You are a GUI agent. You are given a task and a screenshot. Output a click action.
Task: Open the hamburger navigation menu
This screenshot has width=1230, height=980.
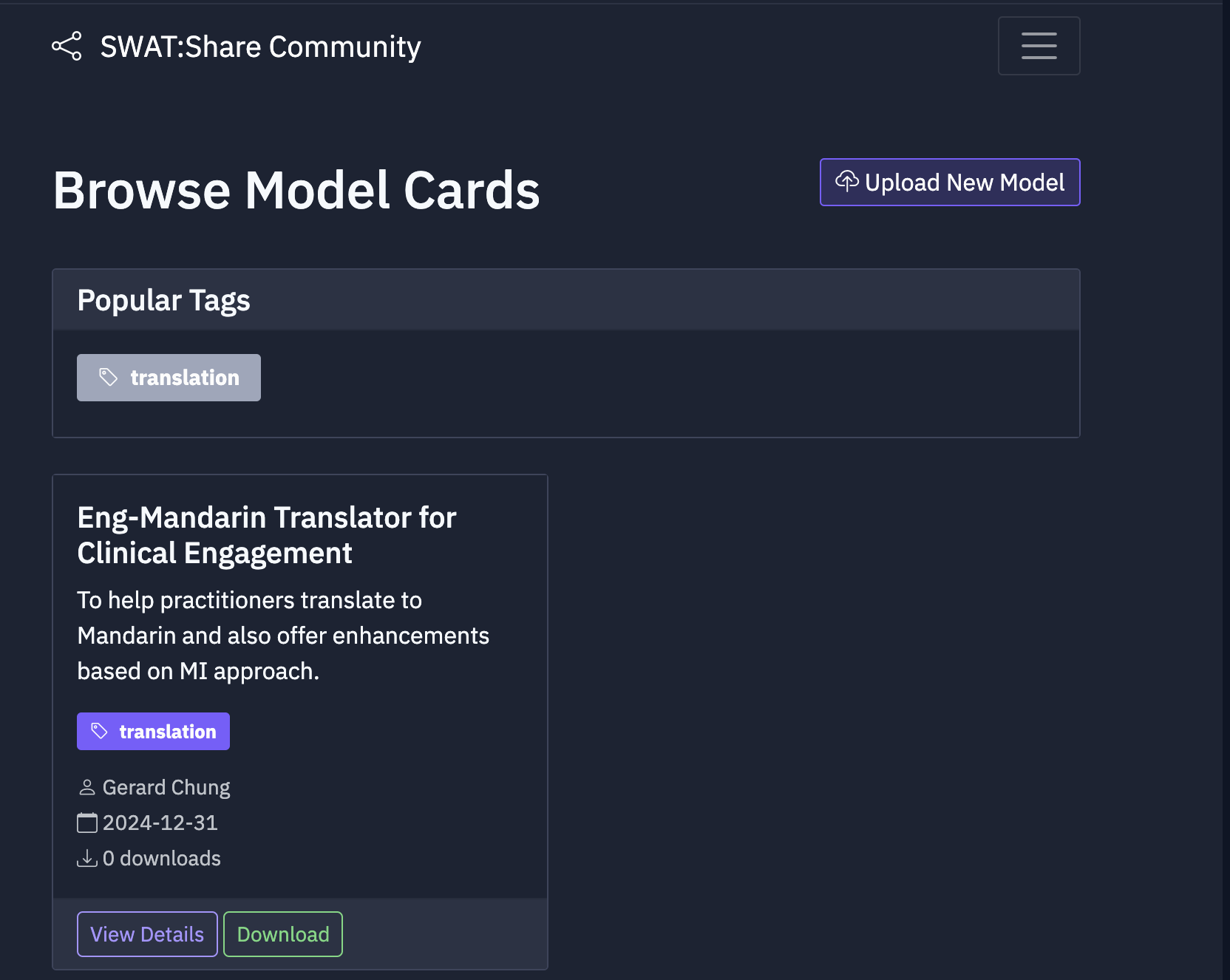pyautogui.click(x=1039, y=46)
